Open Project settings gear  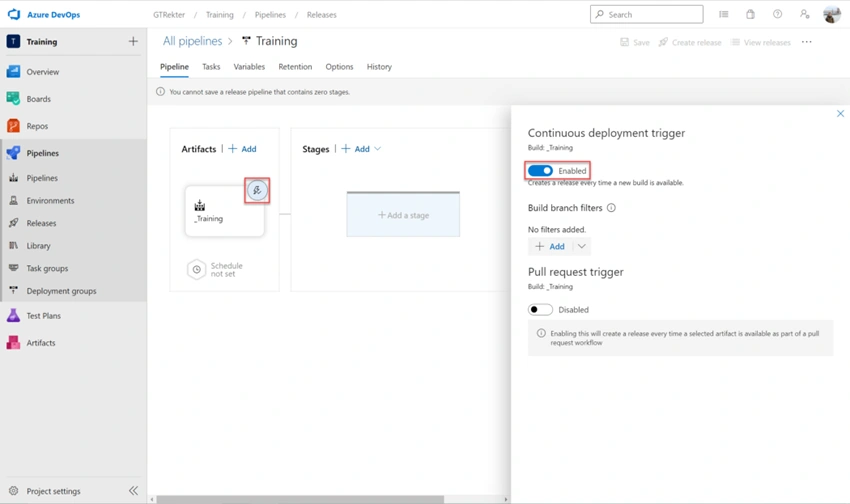point(14,490)
